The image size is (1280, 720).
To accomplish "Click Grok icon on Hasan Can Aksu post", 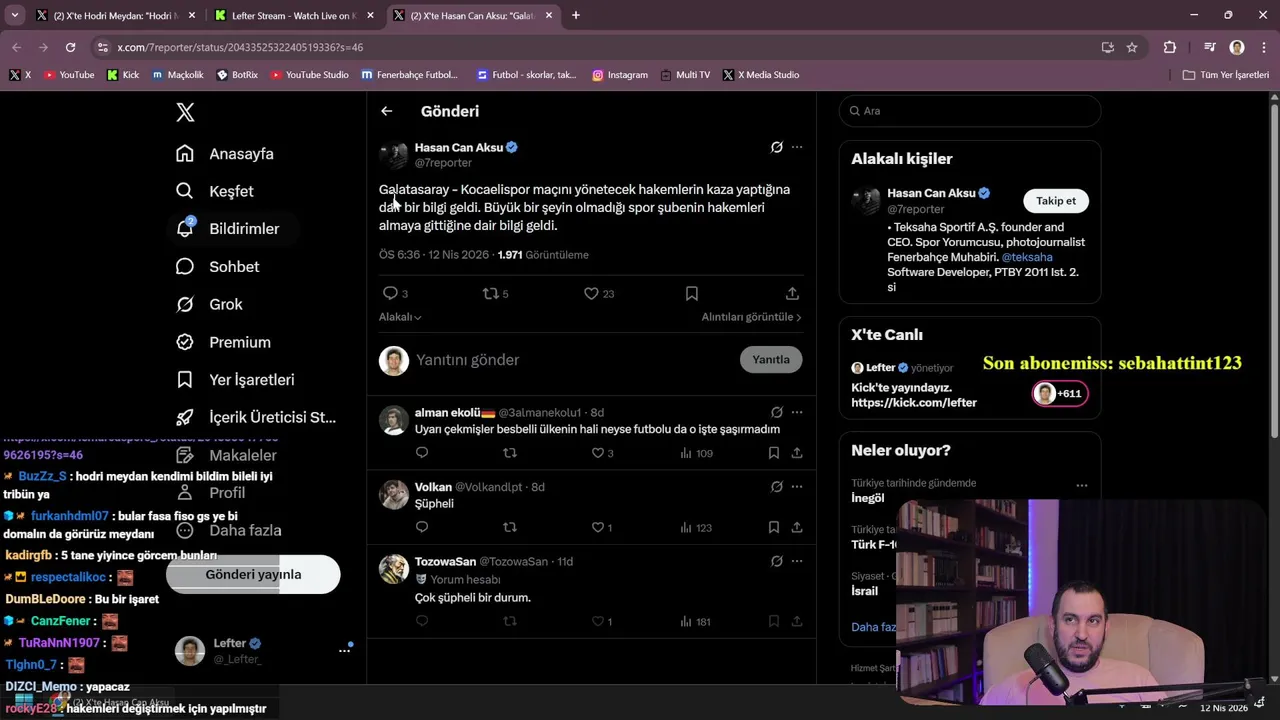I will [776, 147].
